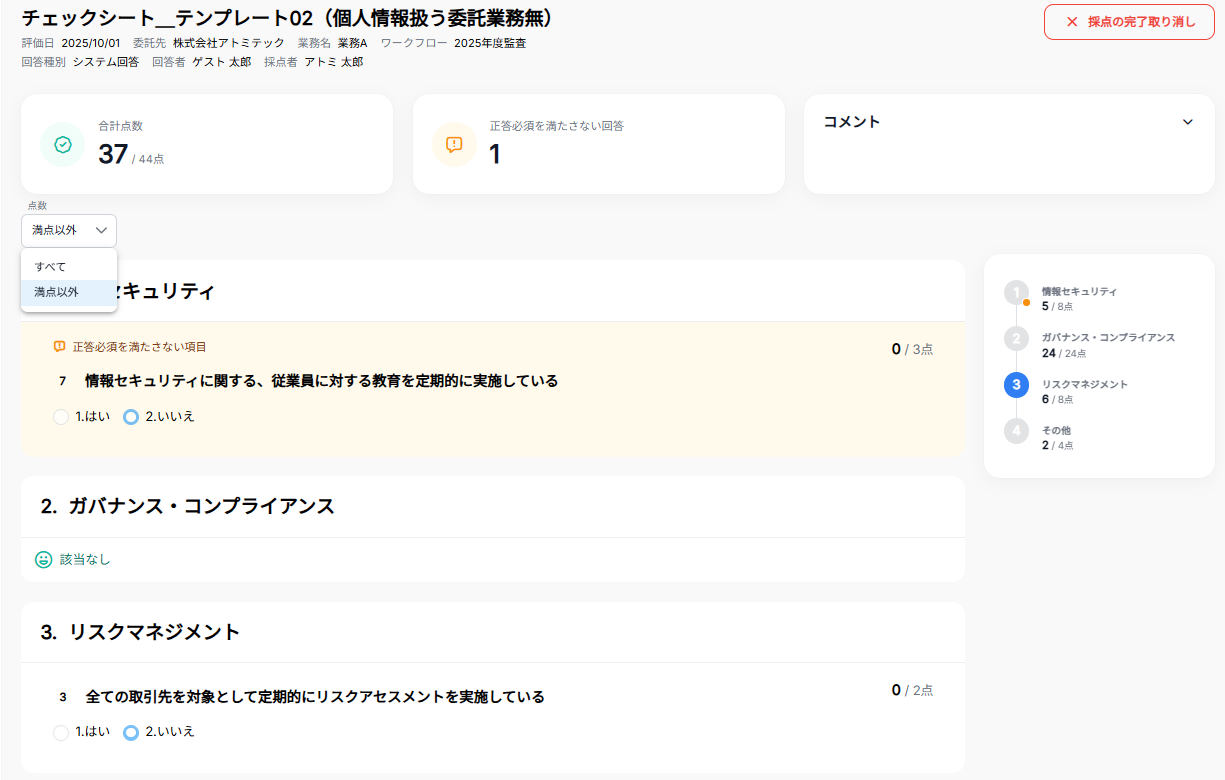
Task: Choose 2.いいえ for the risk assessment question
Action: click(x=131, y=732)
